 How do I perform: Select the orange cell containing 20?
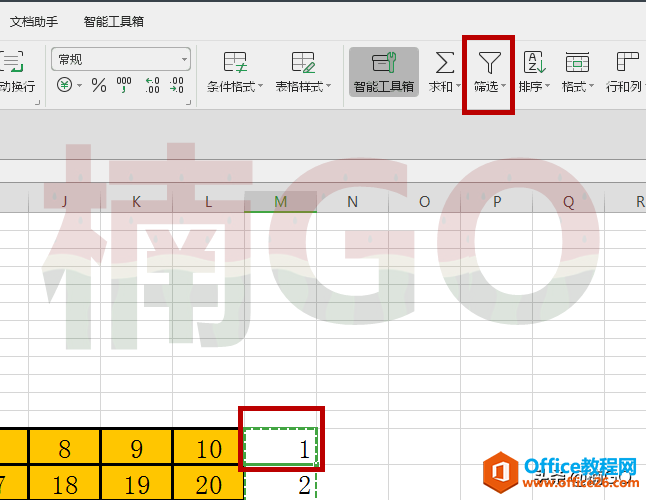point(208,483)
